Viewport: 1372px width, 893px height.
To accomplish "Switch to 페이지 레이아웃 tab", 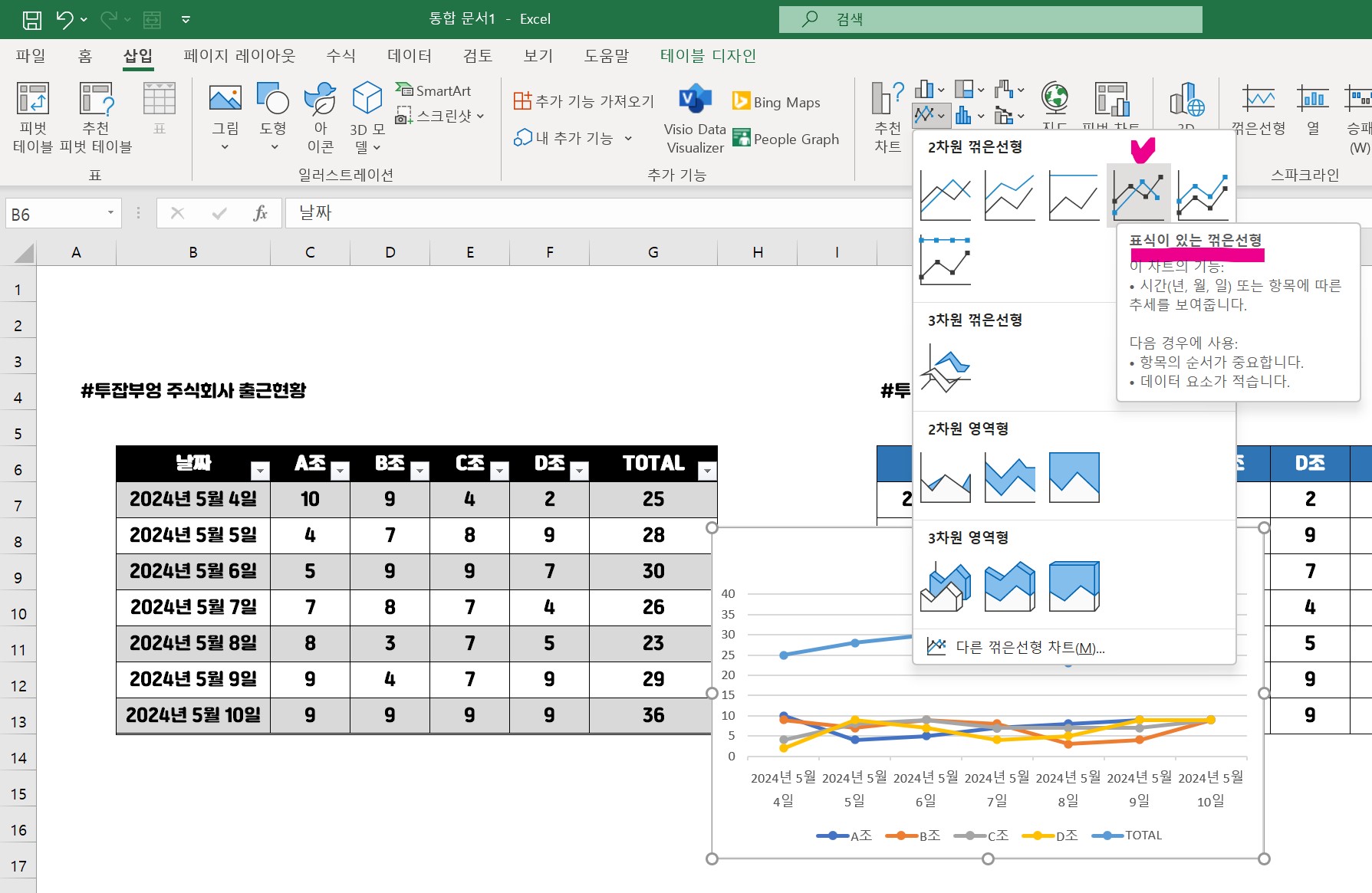I will pyautogui.click(x=239, y=56).
